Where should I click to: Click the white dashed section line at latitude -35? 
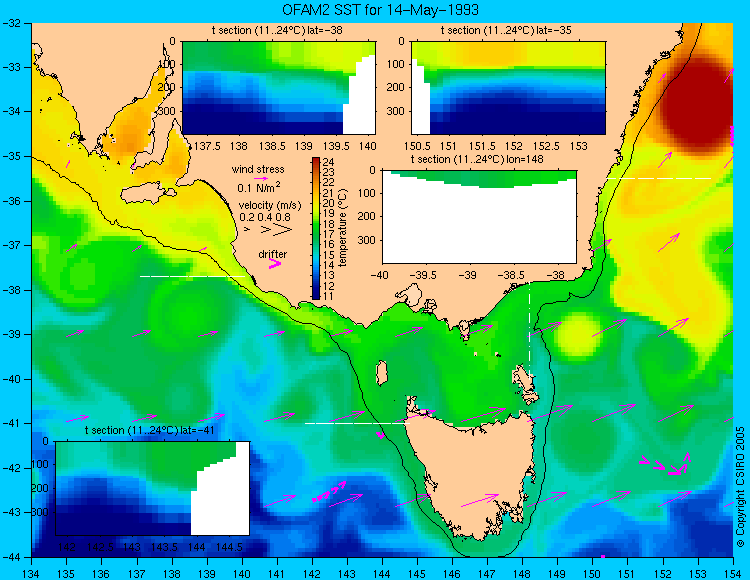pos(659,178)
